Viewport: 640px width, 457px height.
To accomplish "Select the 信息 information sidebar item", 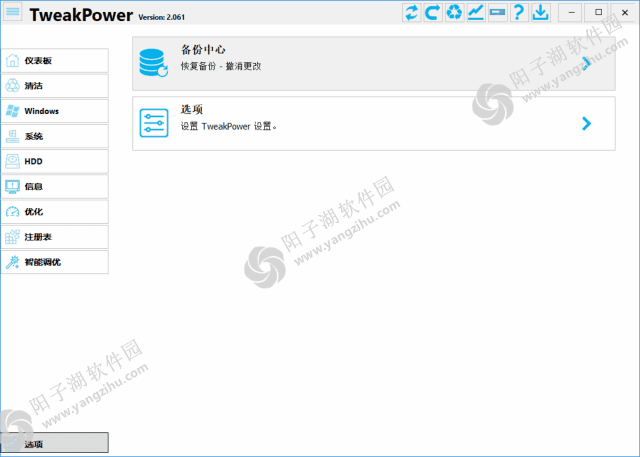I will click(55, 186).
